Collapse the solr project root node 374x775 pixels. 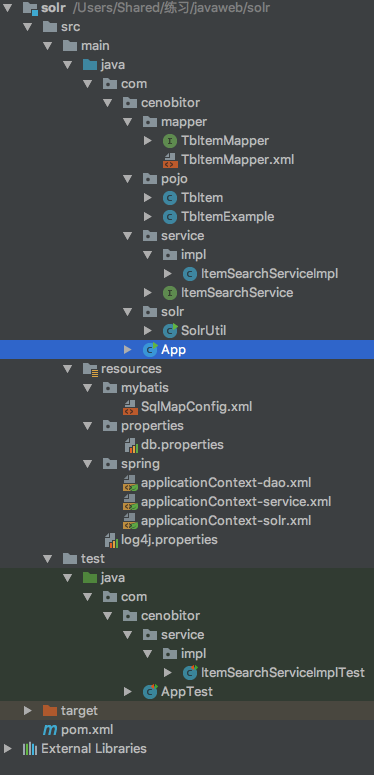7,7
